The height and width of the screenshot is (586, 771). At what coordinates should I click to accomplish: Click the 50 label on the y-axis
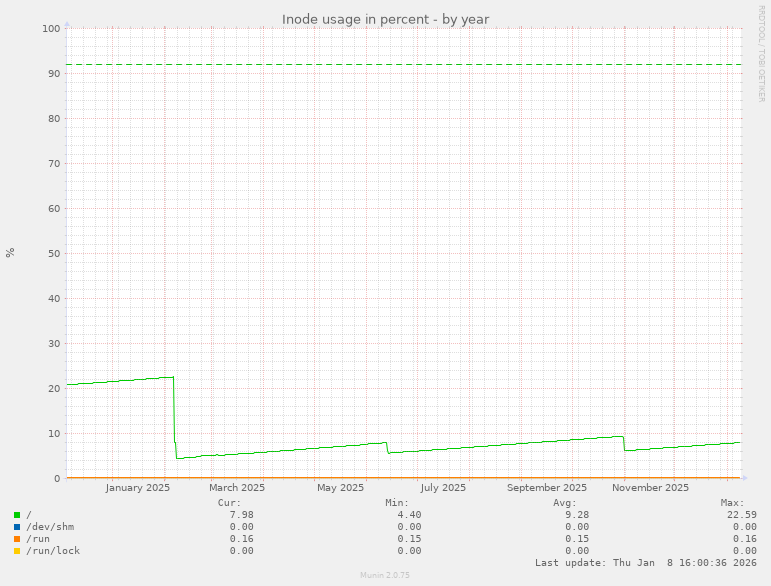tap(54, 254)
